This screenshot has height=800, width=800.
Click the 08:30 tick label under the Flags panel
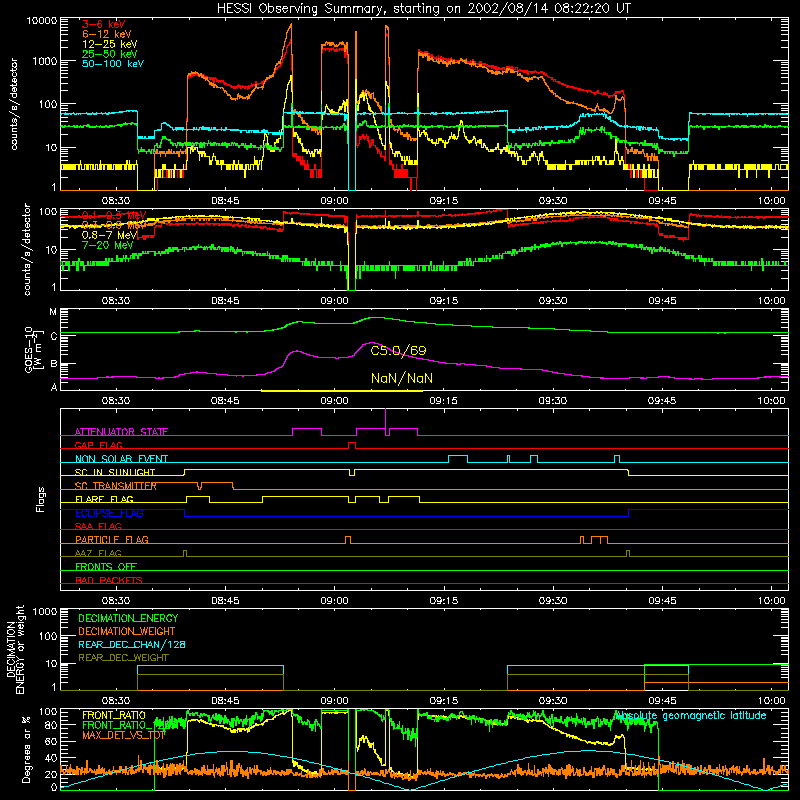click(116, 601)
